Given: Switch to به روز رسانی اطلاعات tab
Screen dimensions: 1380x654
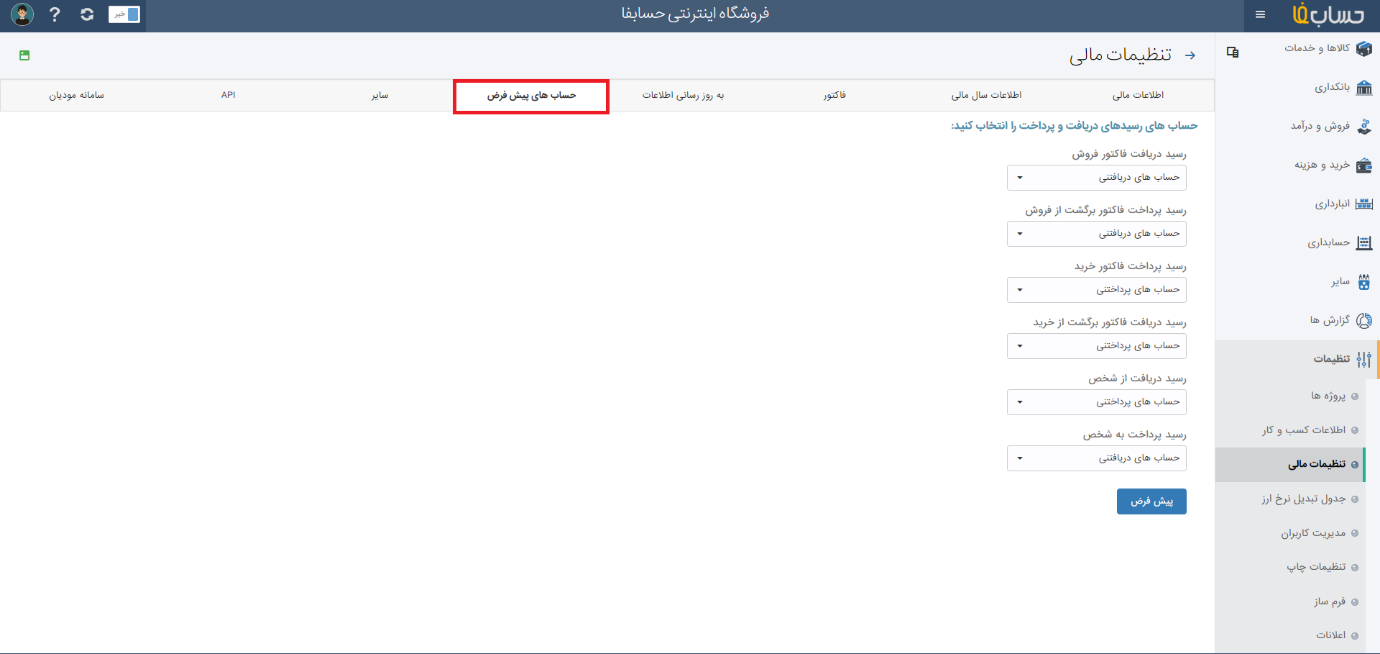Looking at the screenshot, I should coord(683,95).
